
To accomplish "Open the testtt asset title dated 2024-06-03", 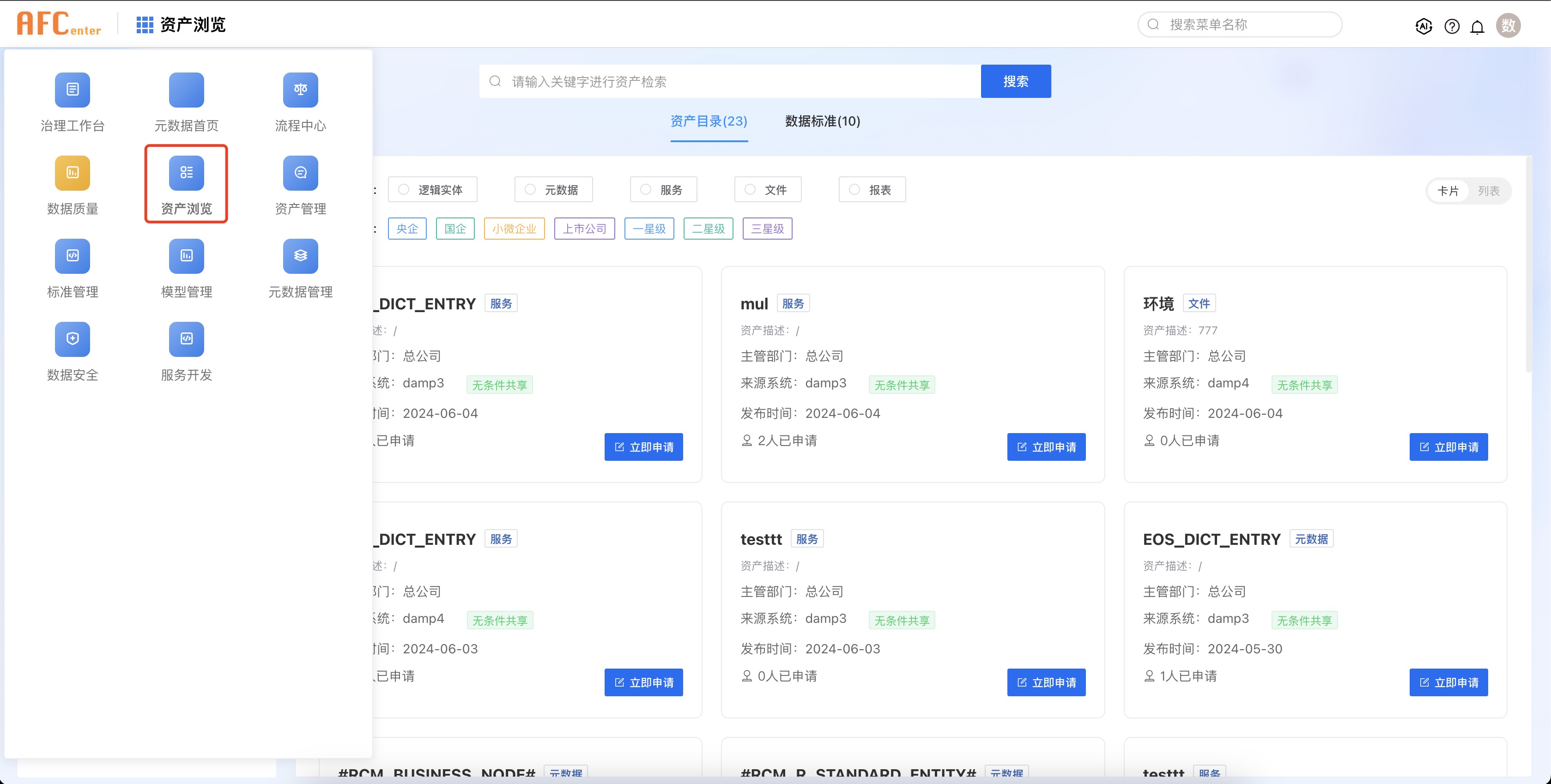I will click(x=761, y=539).
